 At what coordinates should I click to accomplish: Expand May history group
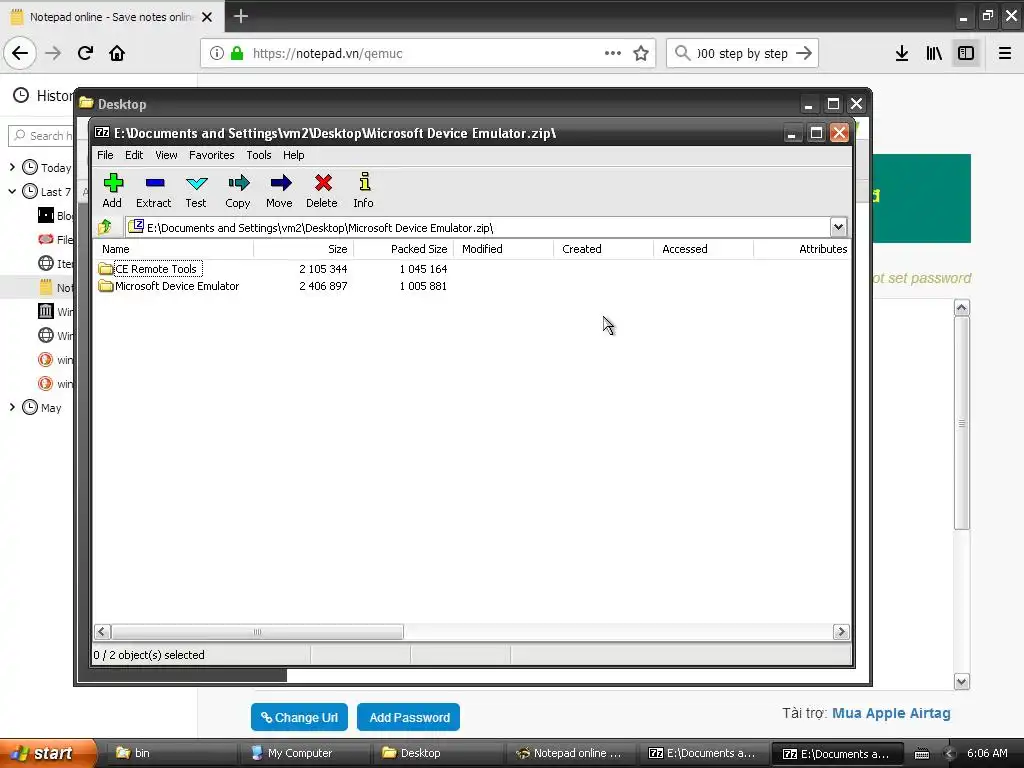click(12, 407)
